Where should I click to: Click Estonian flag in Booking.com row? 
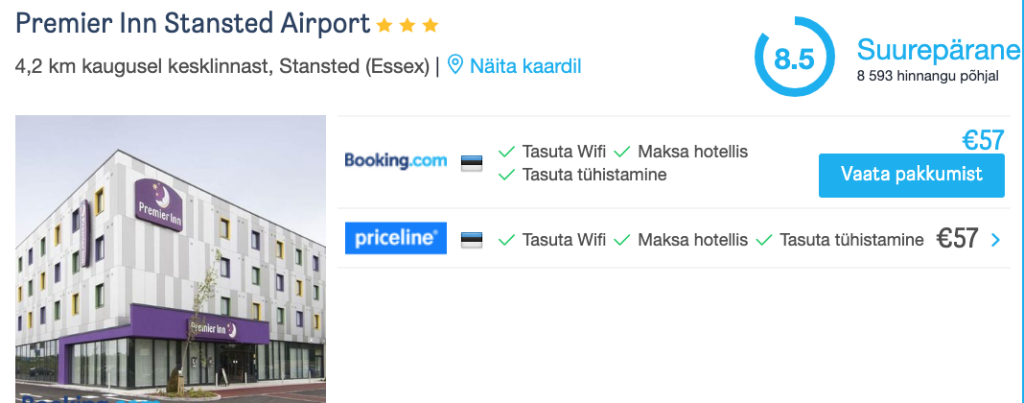[x=472, y=161]
